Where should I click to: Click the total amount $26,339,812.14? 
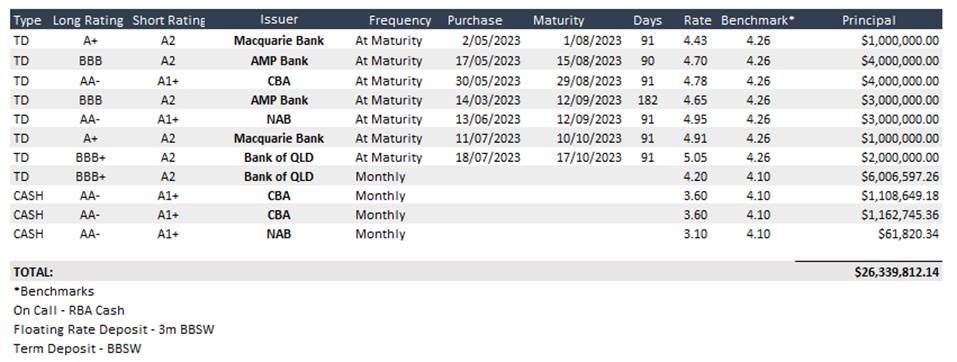(x=897, y=272)
